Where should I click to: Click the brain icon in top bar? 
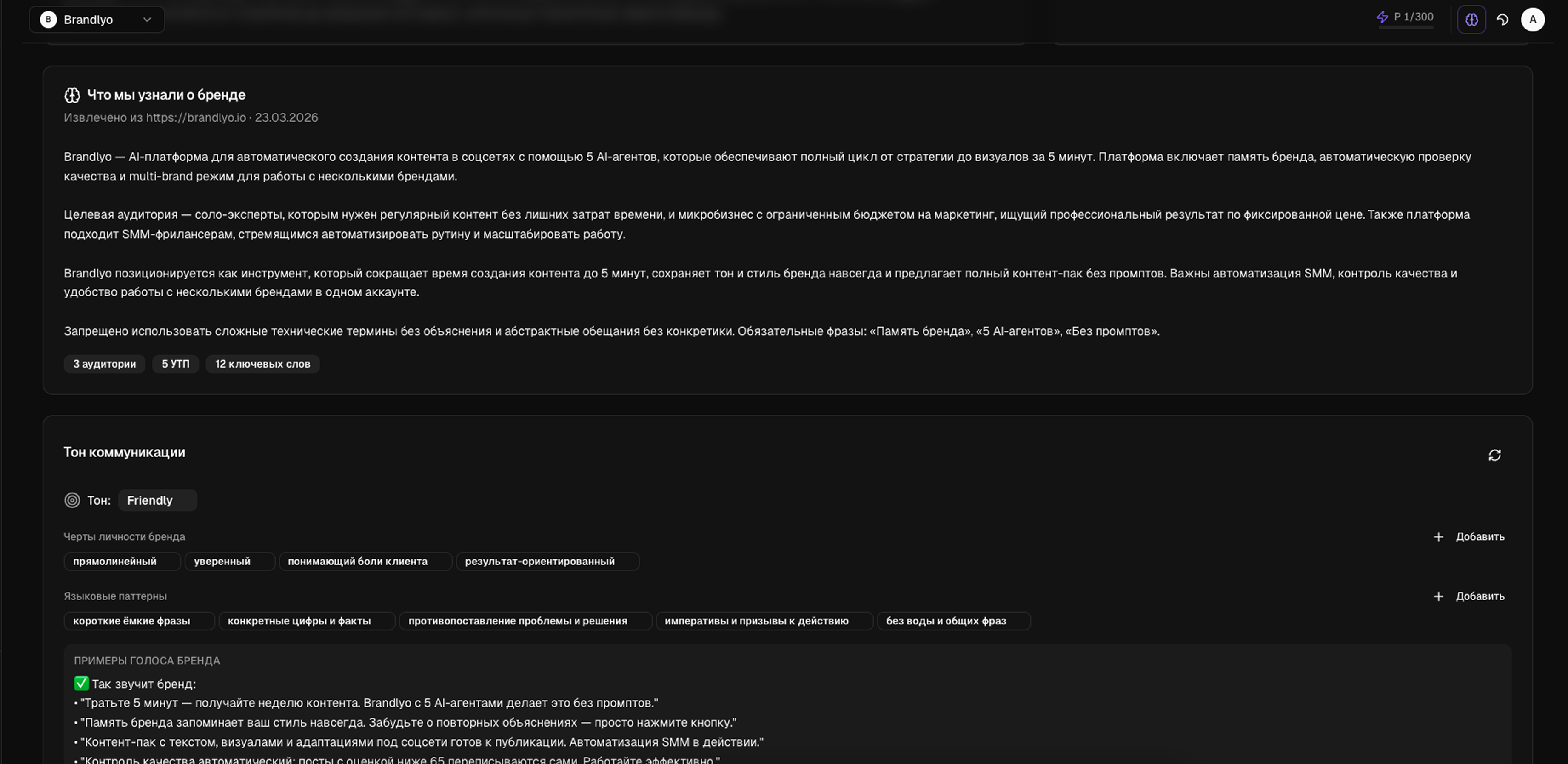[1471, 20]
